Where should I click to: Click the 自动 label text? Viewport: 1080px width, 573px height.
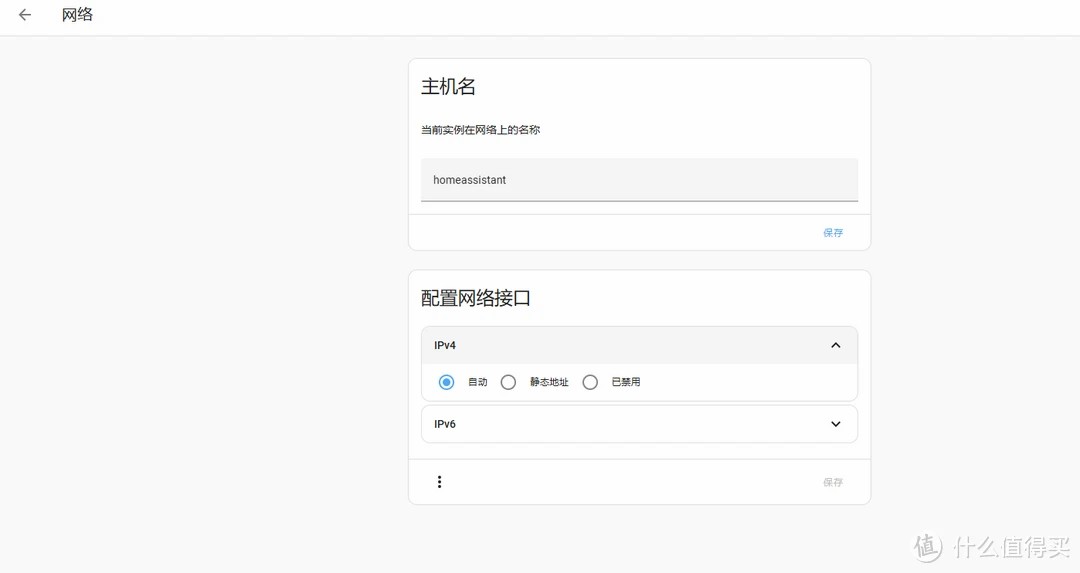[477, 382]
